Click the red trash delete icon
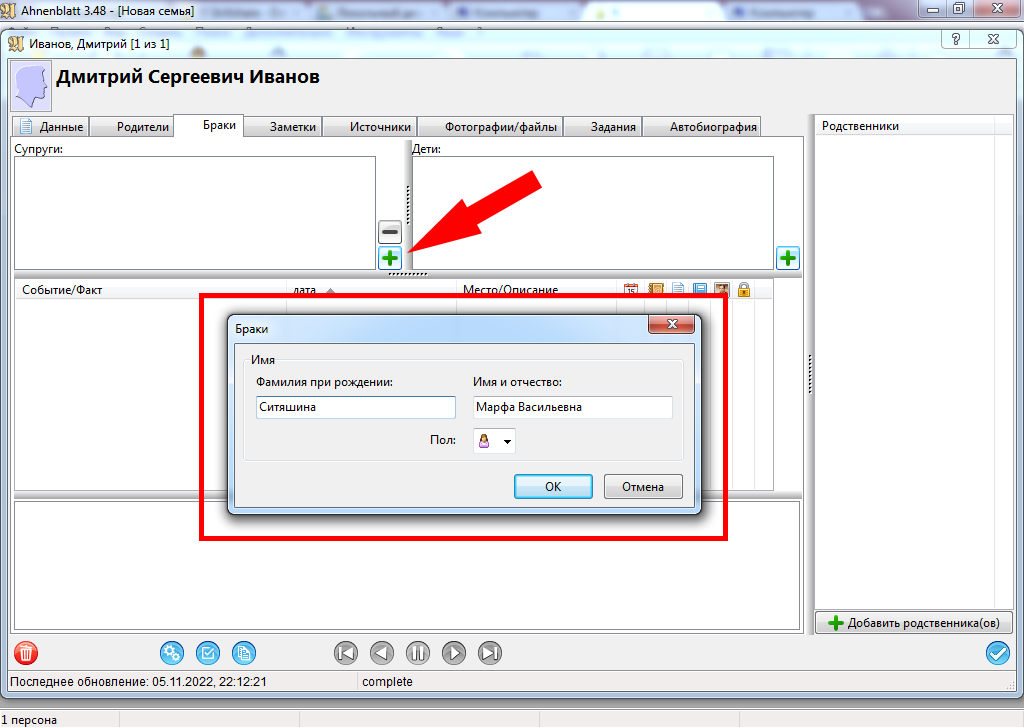The width and height of the screenshot is (1024, 728). (26, 653)
